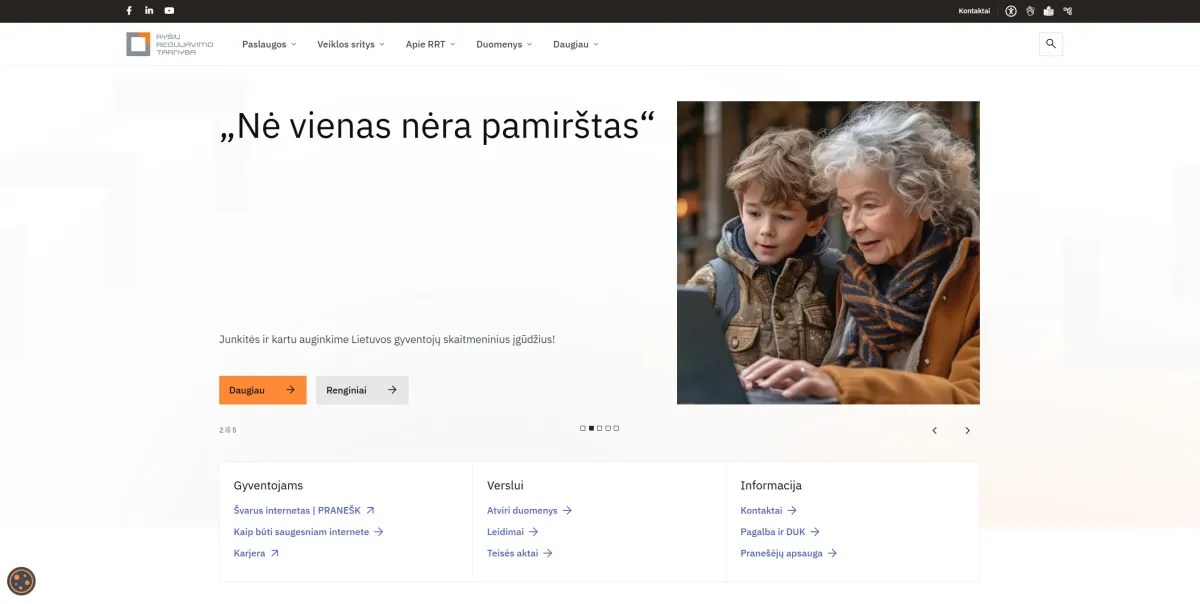
Task: Go to next carousel slide arrow
Action: [x=967, y=431]
